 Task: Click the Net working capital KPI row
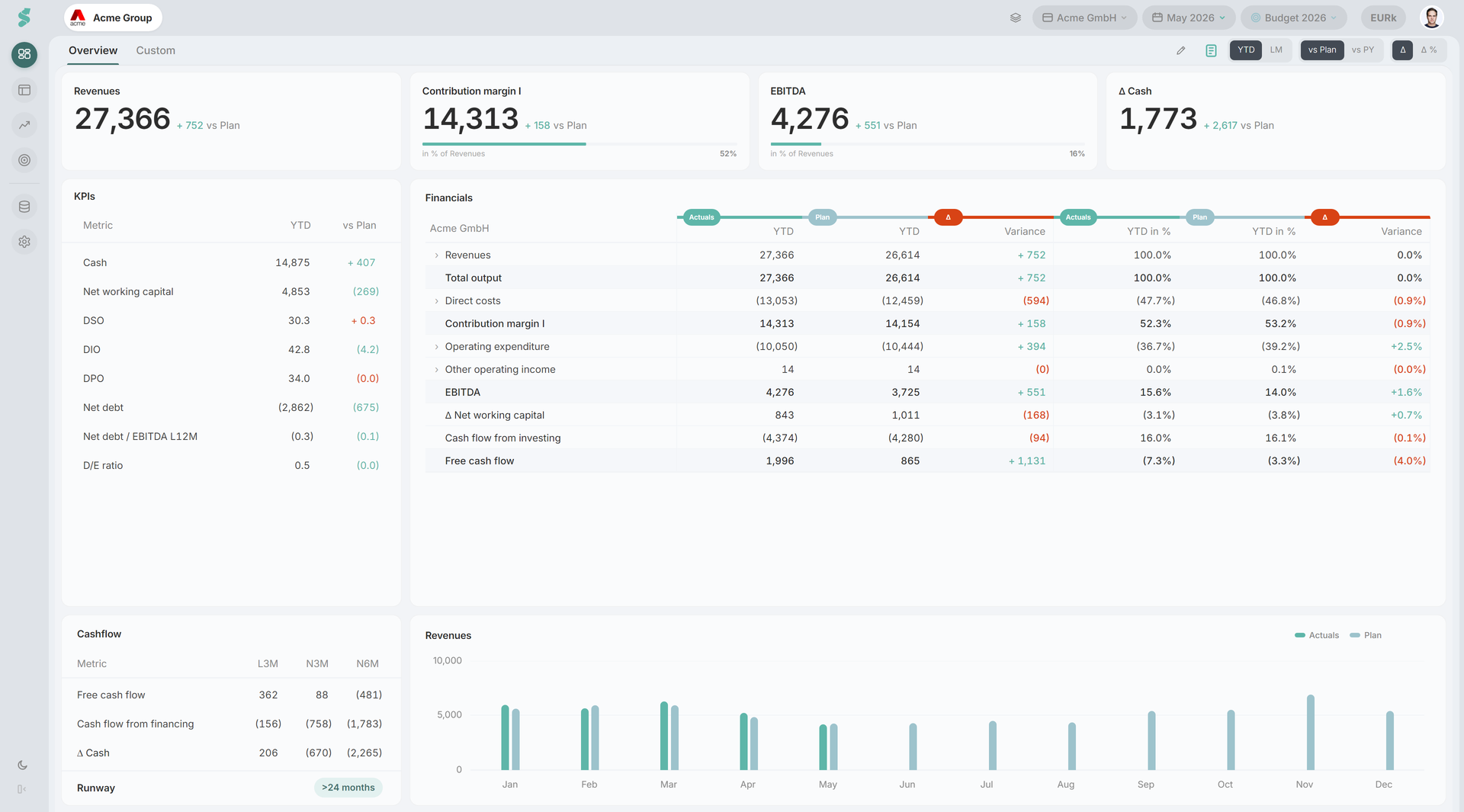coord(231,291)
